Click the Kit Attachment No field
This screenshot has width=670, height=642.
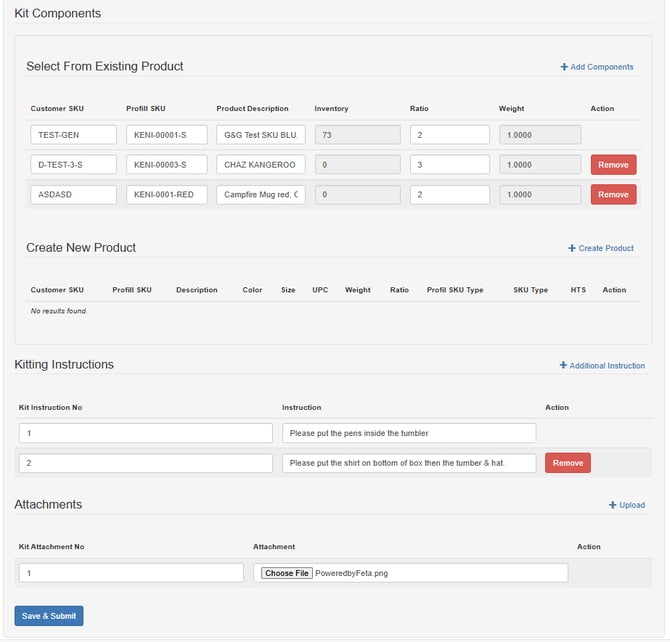(131, 573)
